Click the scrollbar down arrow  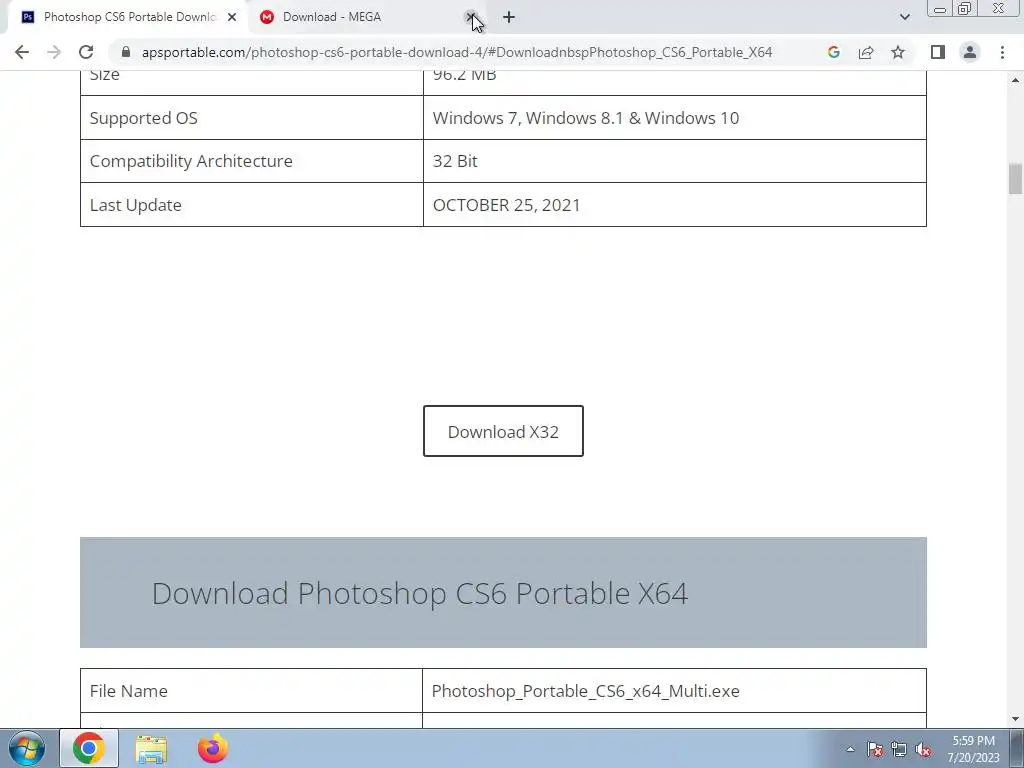tap(1016, 719)
